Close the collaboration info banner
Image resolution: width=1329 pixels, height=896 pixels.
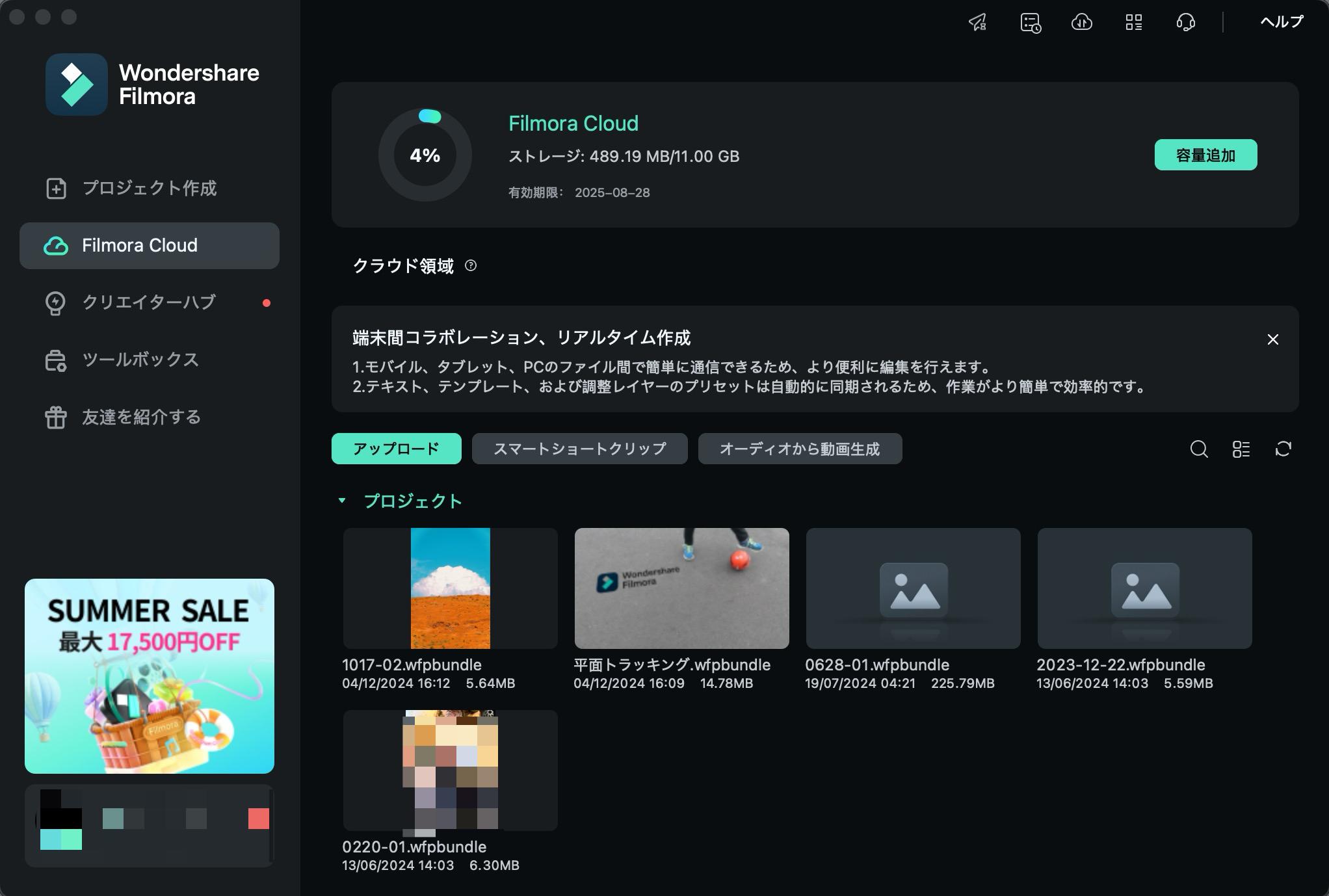point(1273,339)
